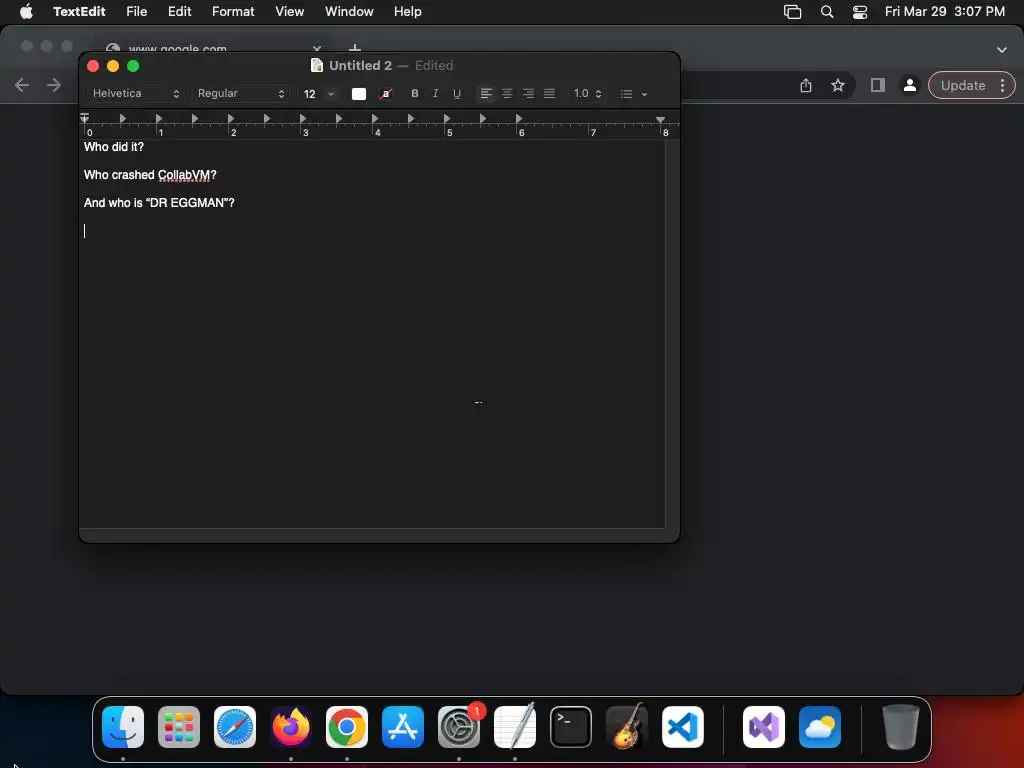1024x768 pixels.
Task: Click the Stage Manager windows icon in menu bar
Action: click(792, 12)
